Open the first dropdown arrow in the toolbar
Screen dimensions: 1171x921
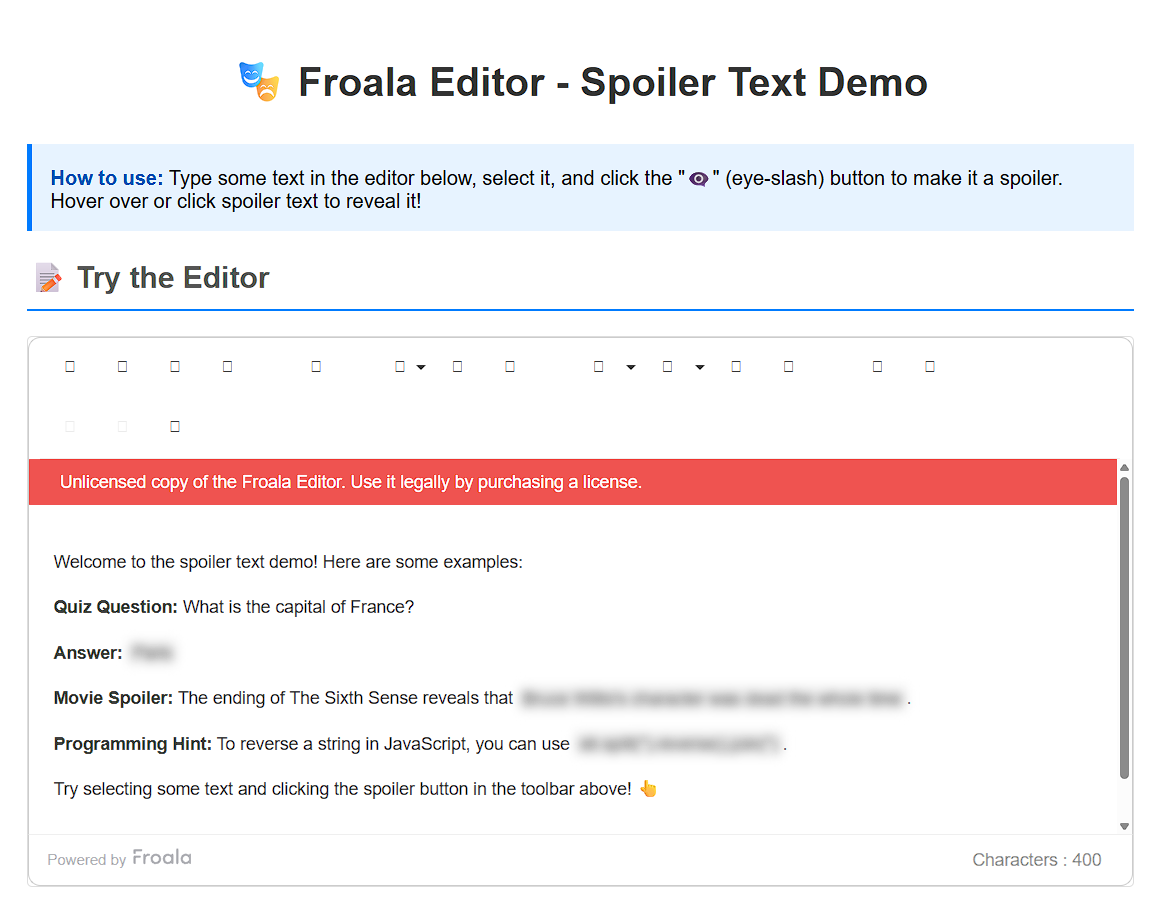click(x=421, y=367)
